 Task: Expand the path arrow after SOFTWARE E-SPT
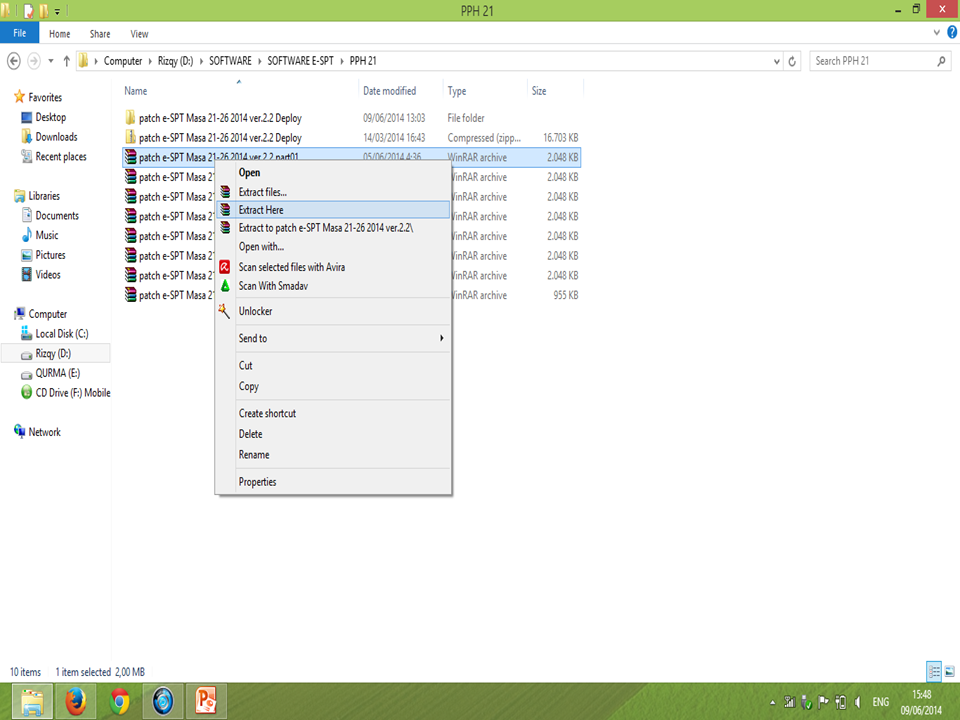342,61
